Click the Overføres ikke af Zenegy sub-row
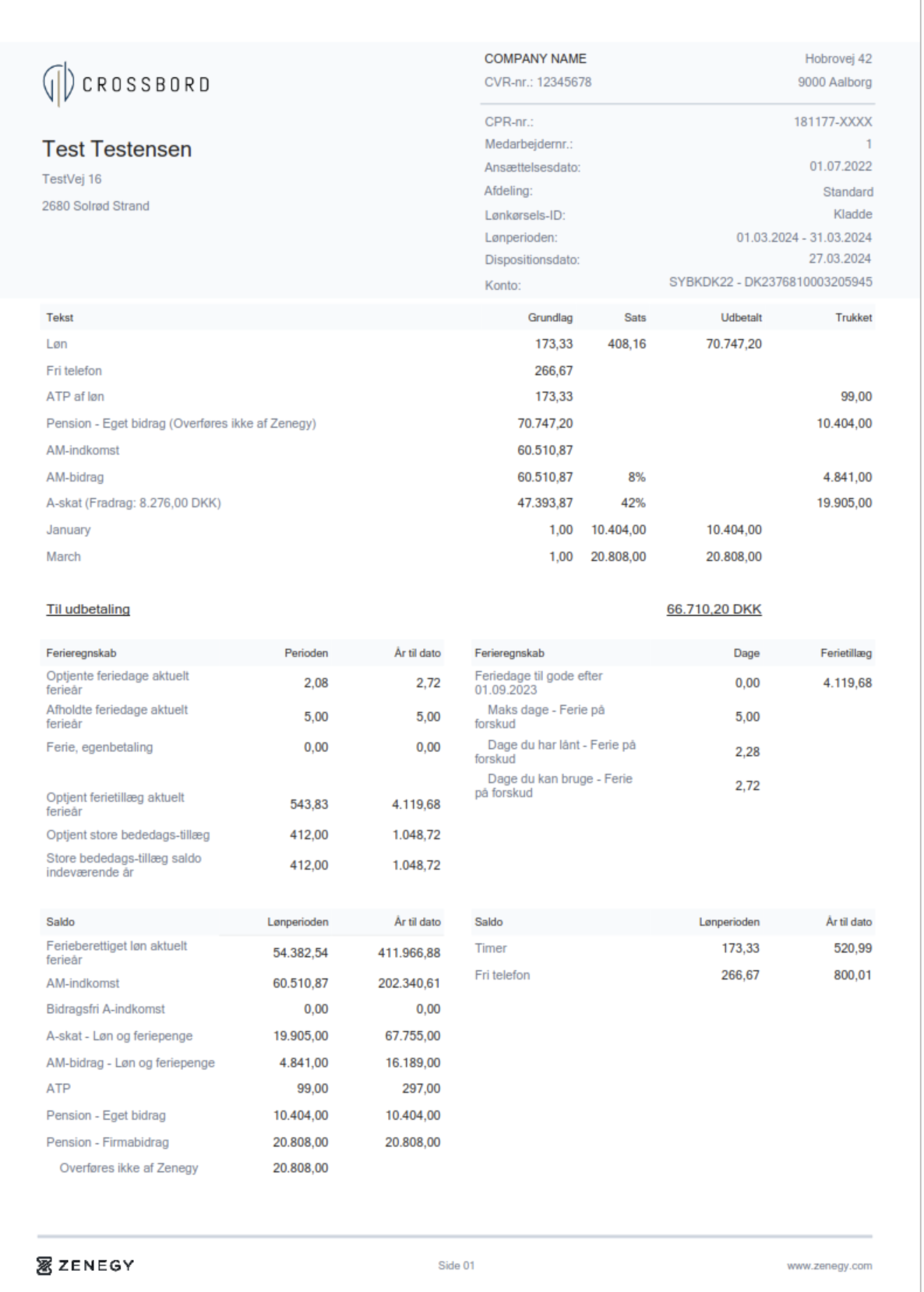Viewport: 924px width, 1292px height. pos(129,1167)
